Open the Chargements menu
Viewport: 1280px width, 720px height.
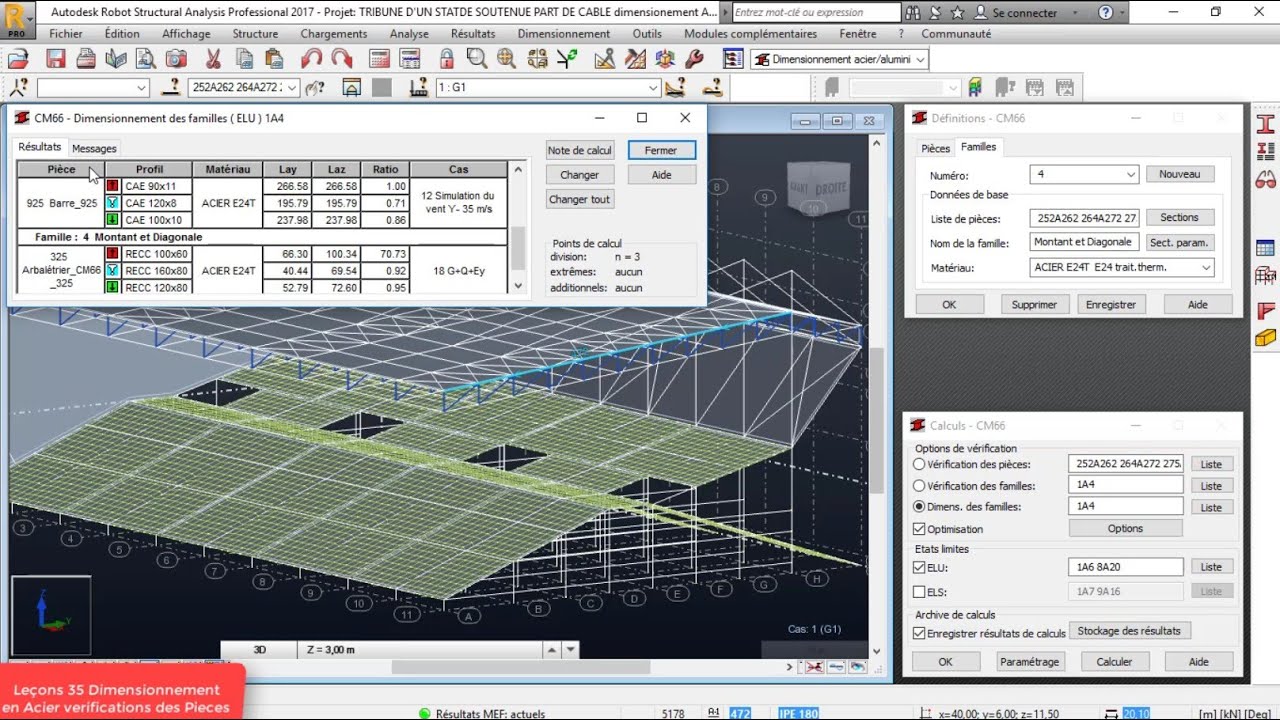[x=334, y=34]
